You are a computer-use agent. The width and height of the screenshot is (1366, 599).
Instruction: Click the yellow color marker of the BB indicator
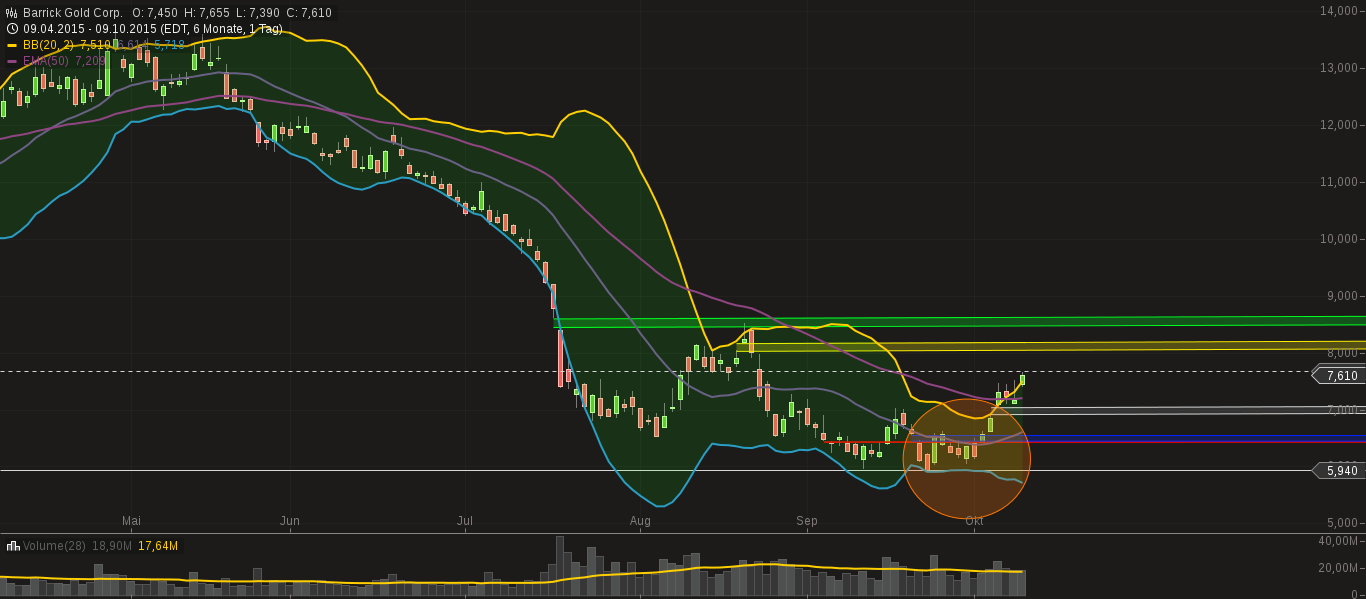pyautogui.click(x=10, y=44)
